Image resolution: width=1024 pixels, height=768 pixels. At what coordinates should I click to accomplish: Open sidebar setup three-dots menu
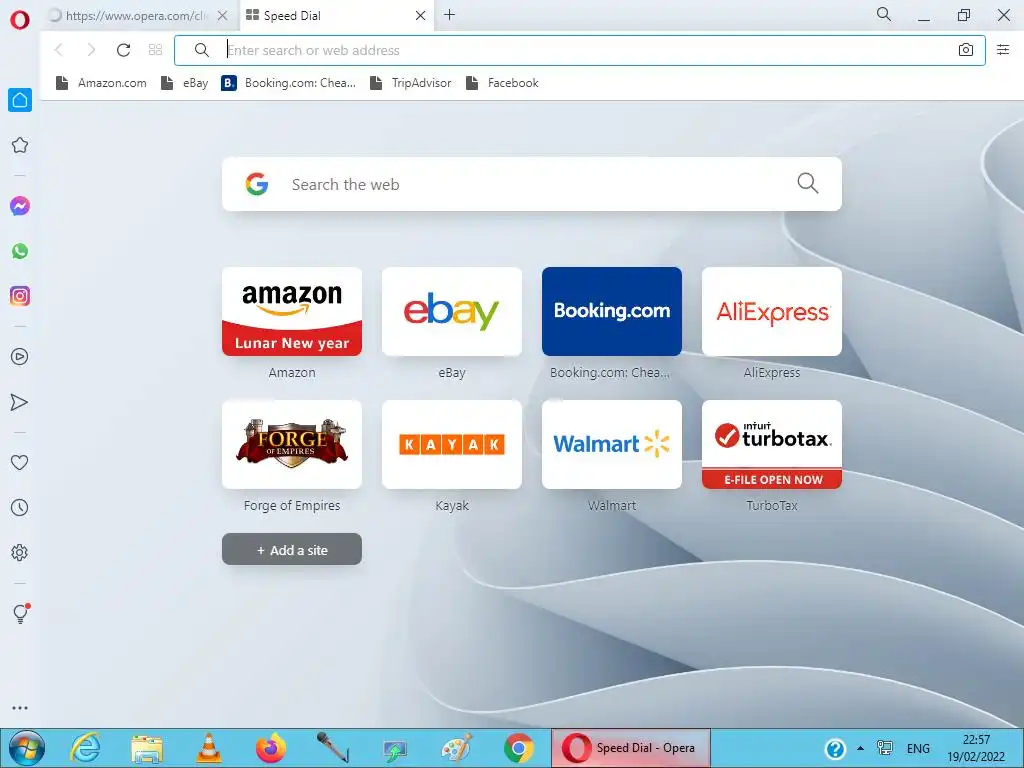coord(20,708)
